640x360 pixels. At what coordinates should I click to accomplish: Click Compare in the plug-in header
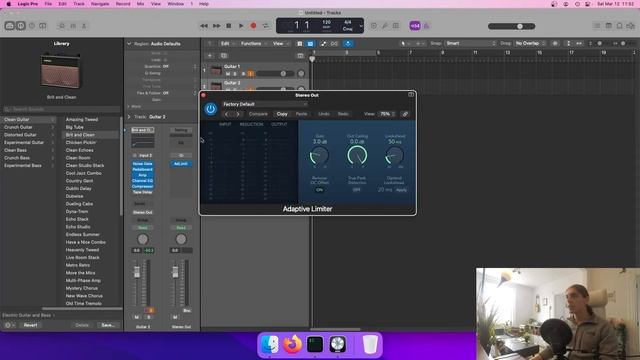pos(258,114)
